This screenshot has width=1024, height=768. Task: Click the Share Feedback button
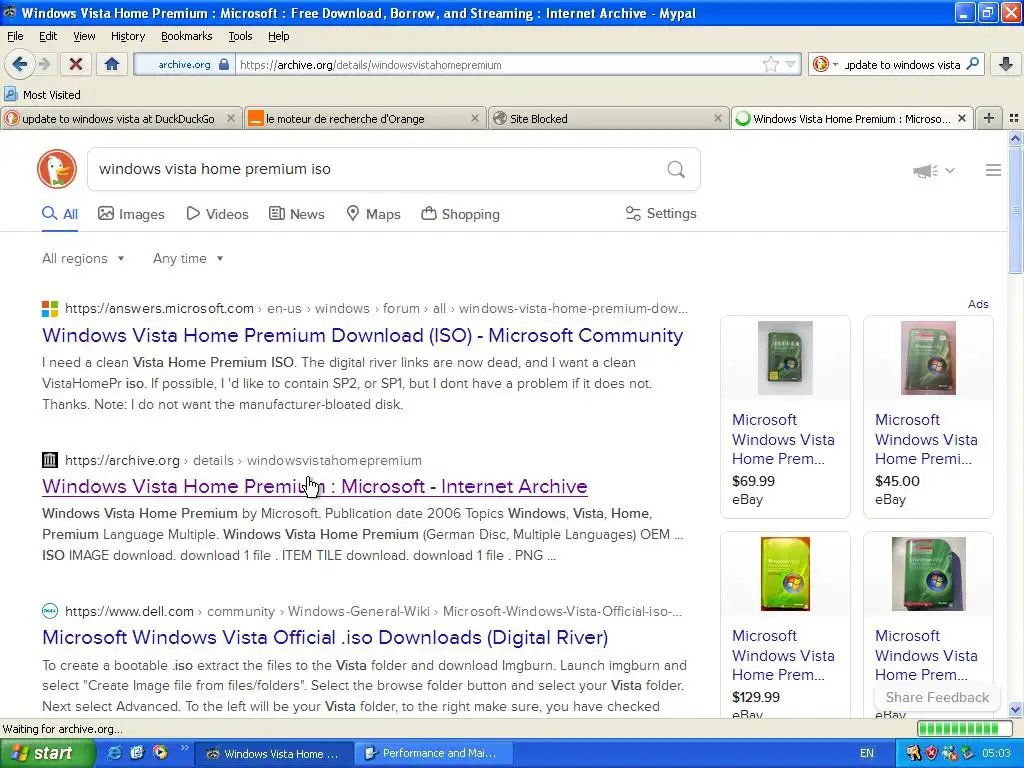[x=937, y=697]
